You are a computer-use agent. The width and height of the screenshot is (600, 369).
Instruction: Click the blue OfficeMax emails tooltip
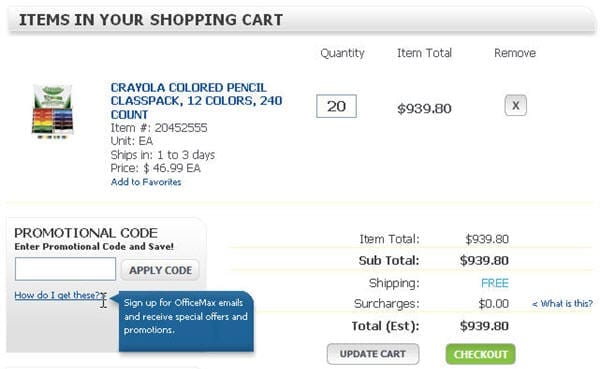[x=186, y=321]
